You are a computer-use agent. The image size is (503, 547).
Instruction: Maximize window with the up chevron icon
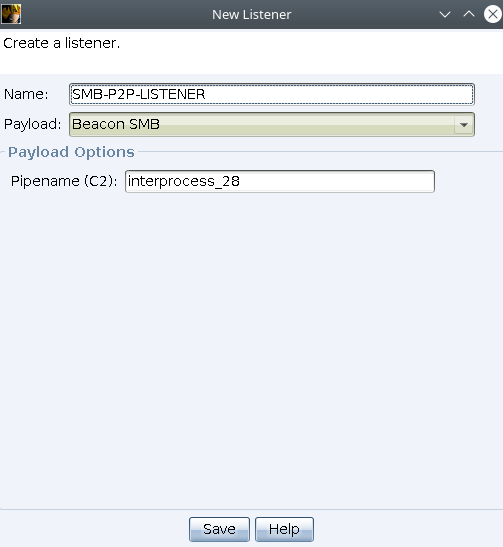(469, 14)
